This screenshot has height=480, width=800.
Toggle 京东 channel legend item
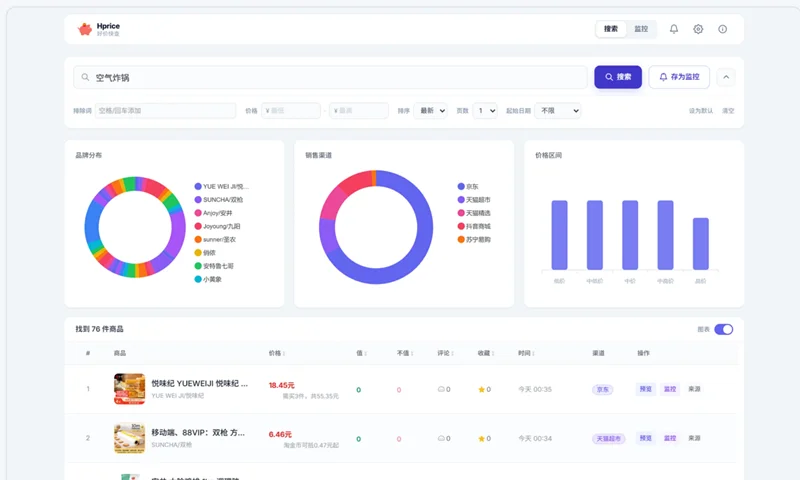tap(468, 186)
